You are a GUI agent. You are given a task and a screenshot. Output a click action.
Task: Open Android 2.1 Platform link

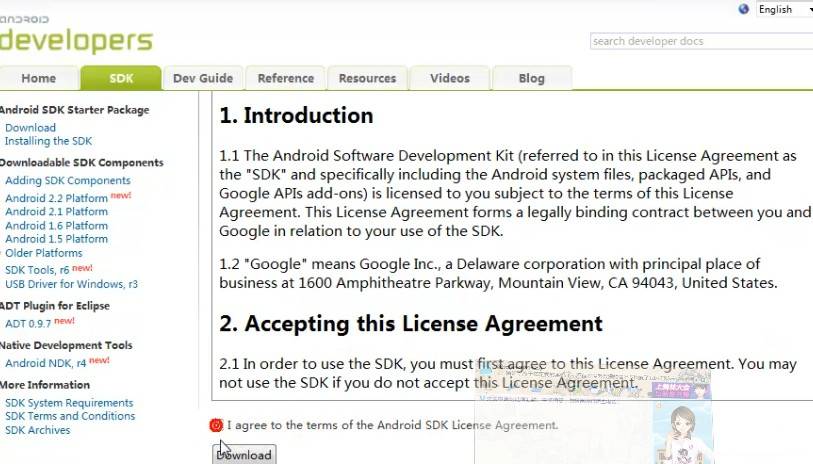point(57,212)
